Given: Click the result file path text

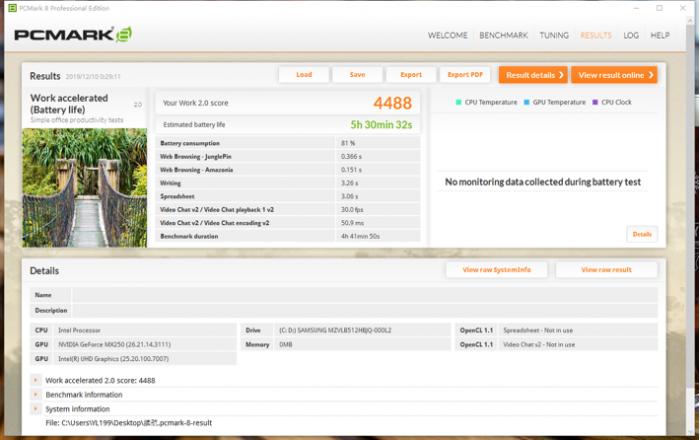Looking at the screenshot, I should click(x=129, y=423).
